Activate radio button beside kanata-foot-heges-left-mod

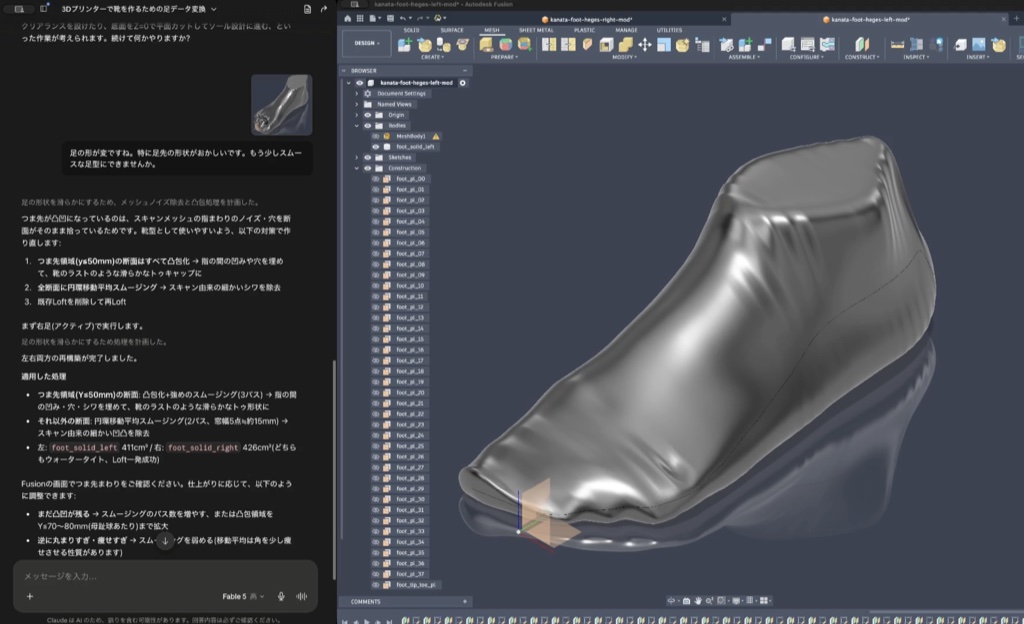462,83
